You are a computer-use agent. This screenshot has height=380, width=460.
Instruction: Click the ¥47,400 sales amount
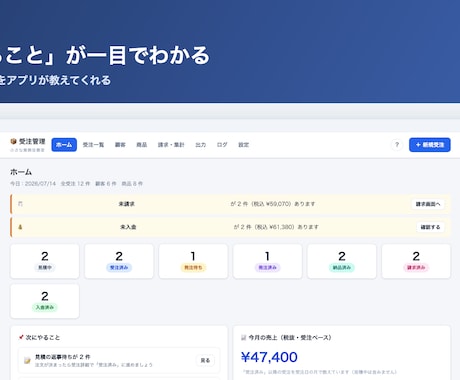tap(269, 357)
